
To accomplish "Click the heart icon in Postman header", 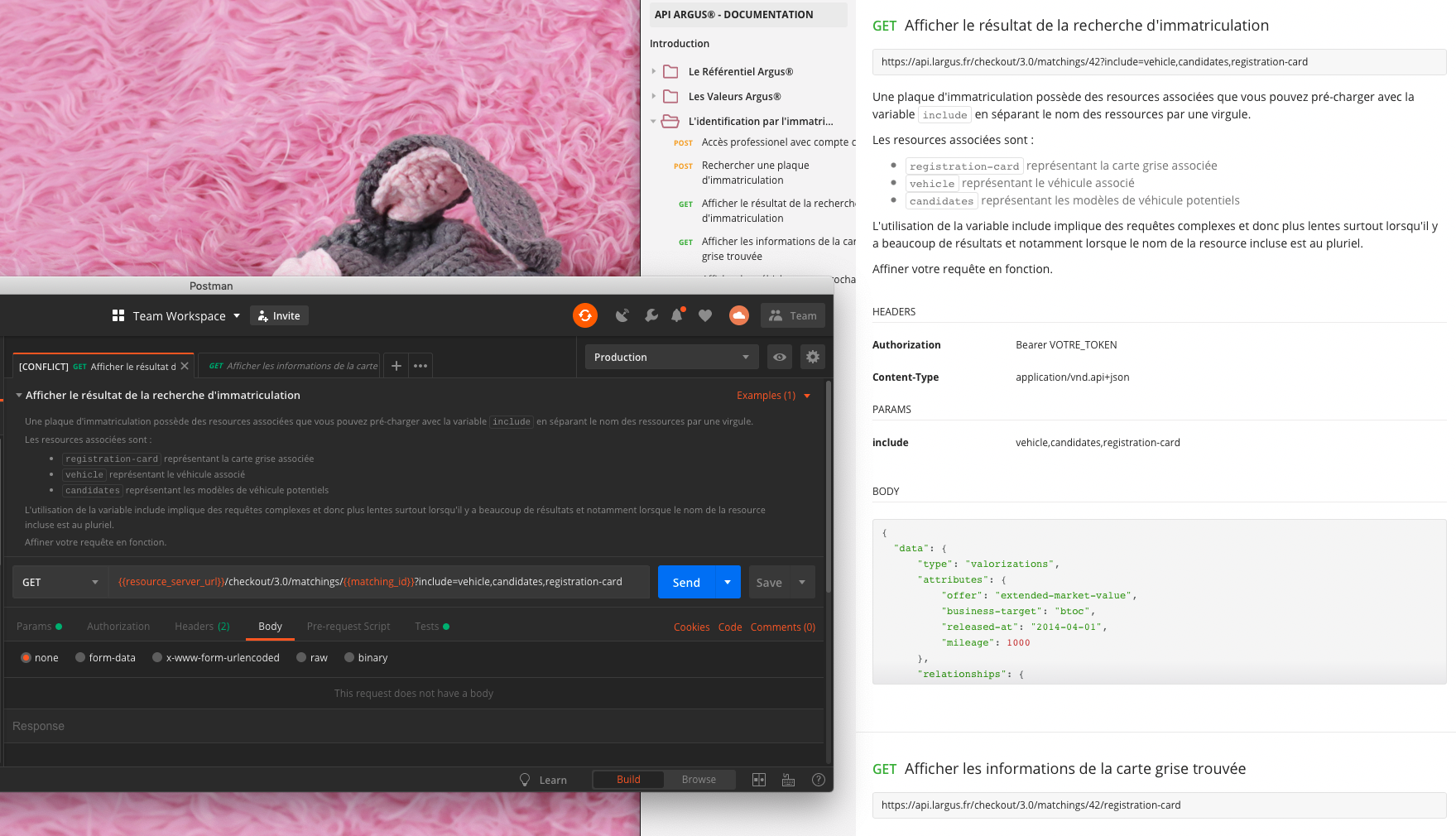I will coord(705,315).
